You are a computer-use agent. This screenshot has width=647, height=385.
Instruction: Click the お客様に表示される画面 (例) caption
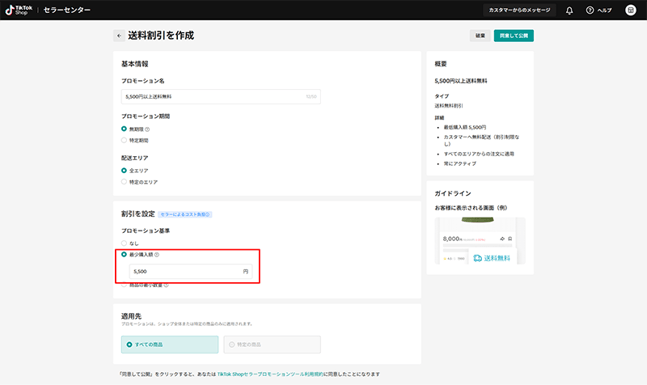coord(471,208)
